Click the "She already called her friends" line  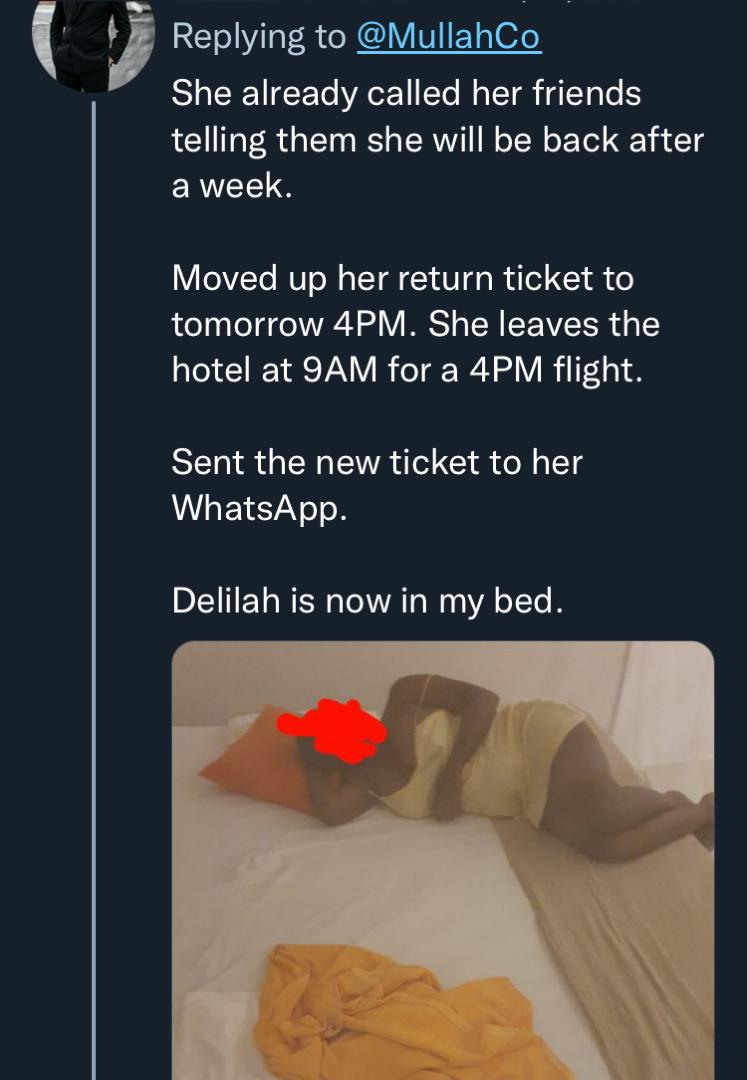point(406,94)
